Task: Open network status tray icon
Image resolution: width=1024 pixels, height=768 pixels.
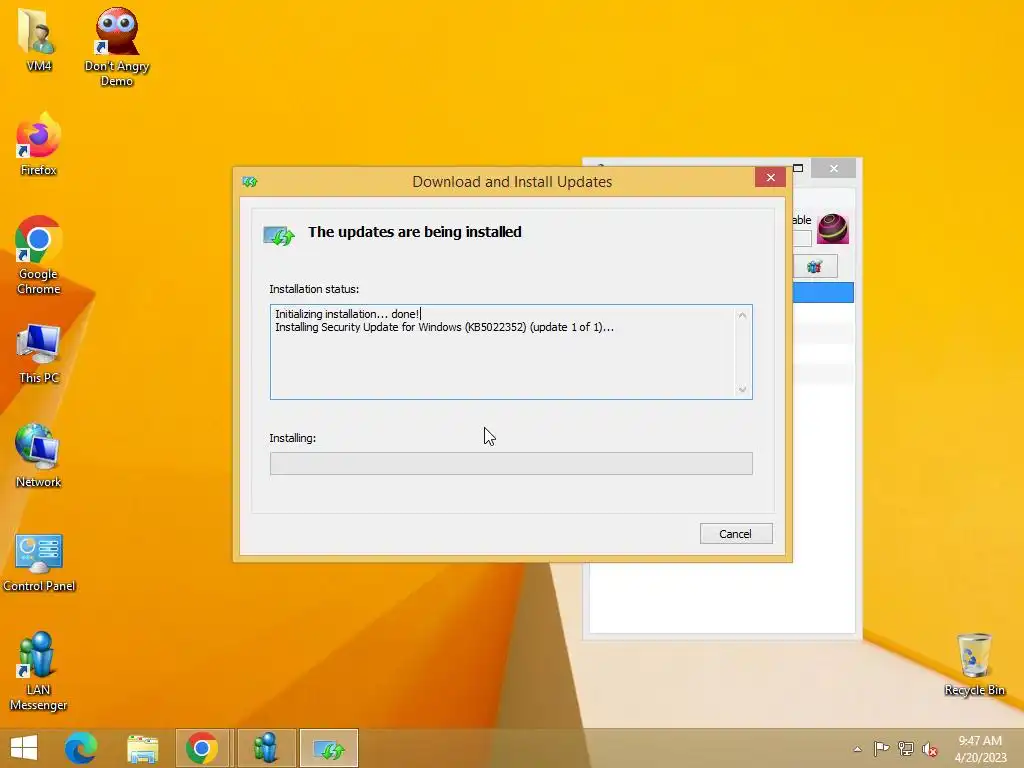Action: click(x=906, y=748)
